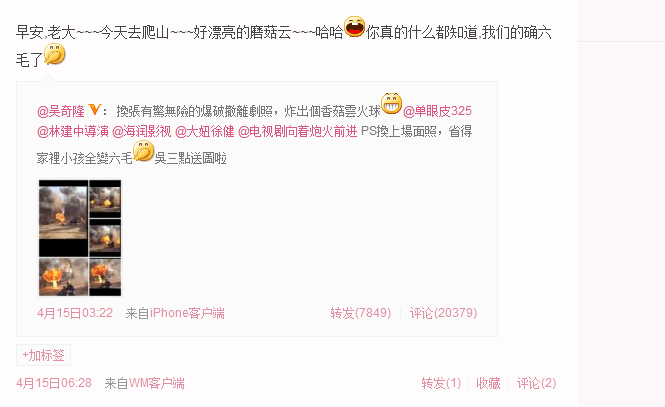Open original post timestamp 4月15日03:22

tap(75, 313)
